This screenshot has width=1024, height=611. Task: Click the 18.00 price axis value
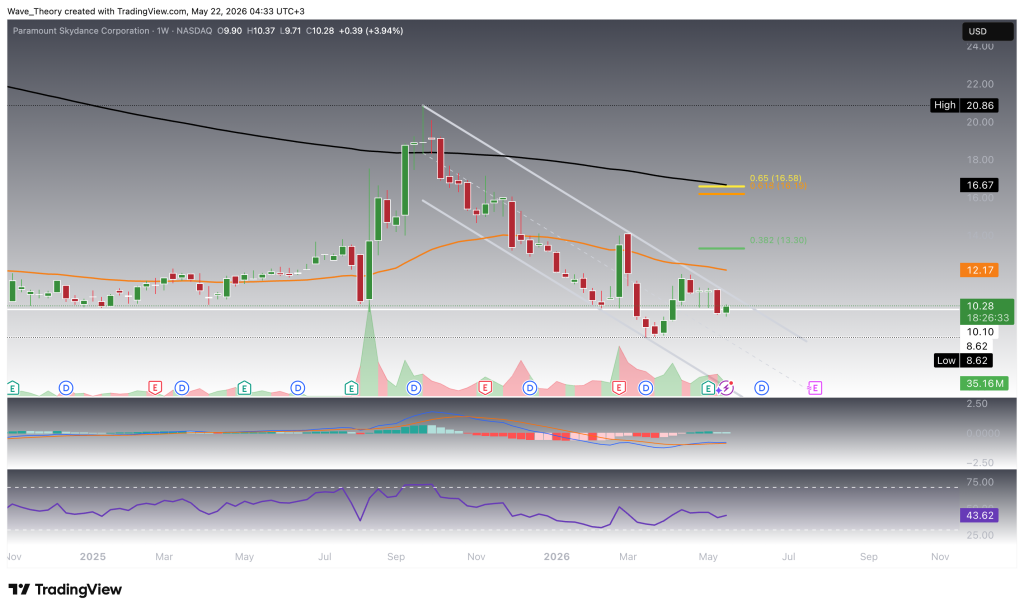[x=980, y=160]
